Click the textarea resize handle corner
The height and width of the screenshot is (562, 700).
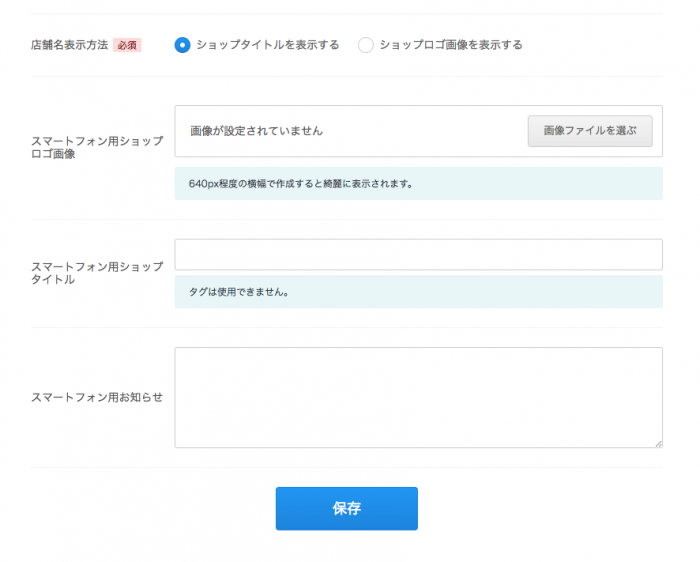tap(658, 444)
